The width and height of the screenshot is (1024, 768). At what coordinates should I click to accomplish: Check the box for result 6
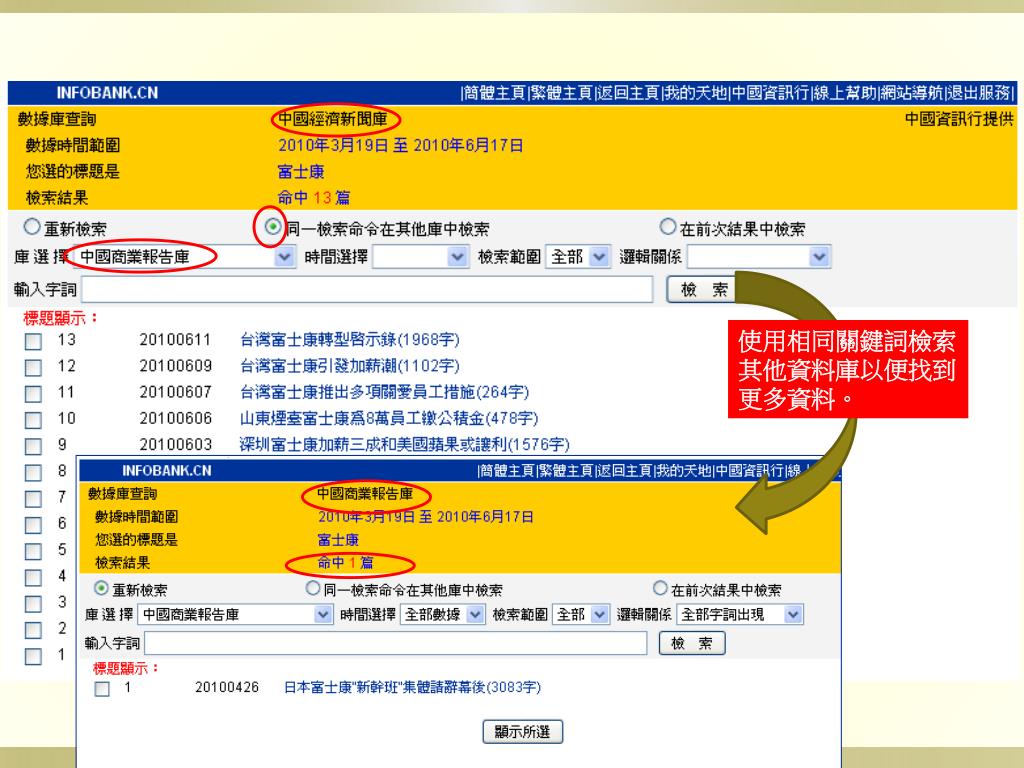click(x=33, y=525)
